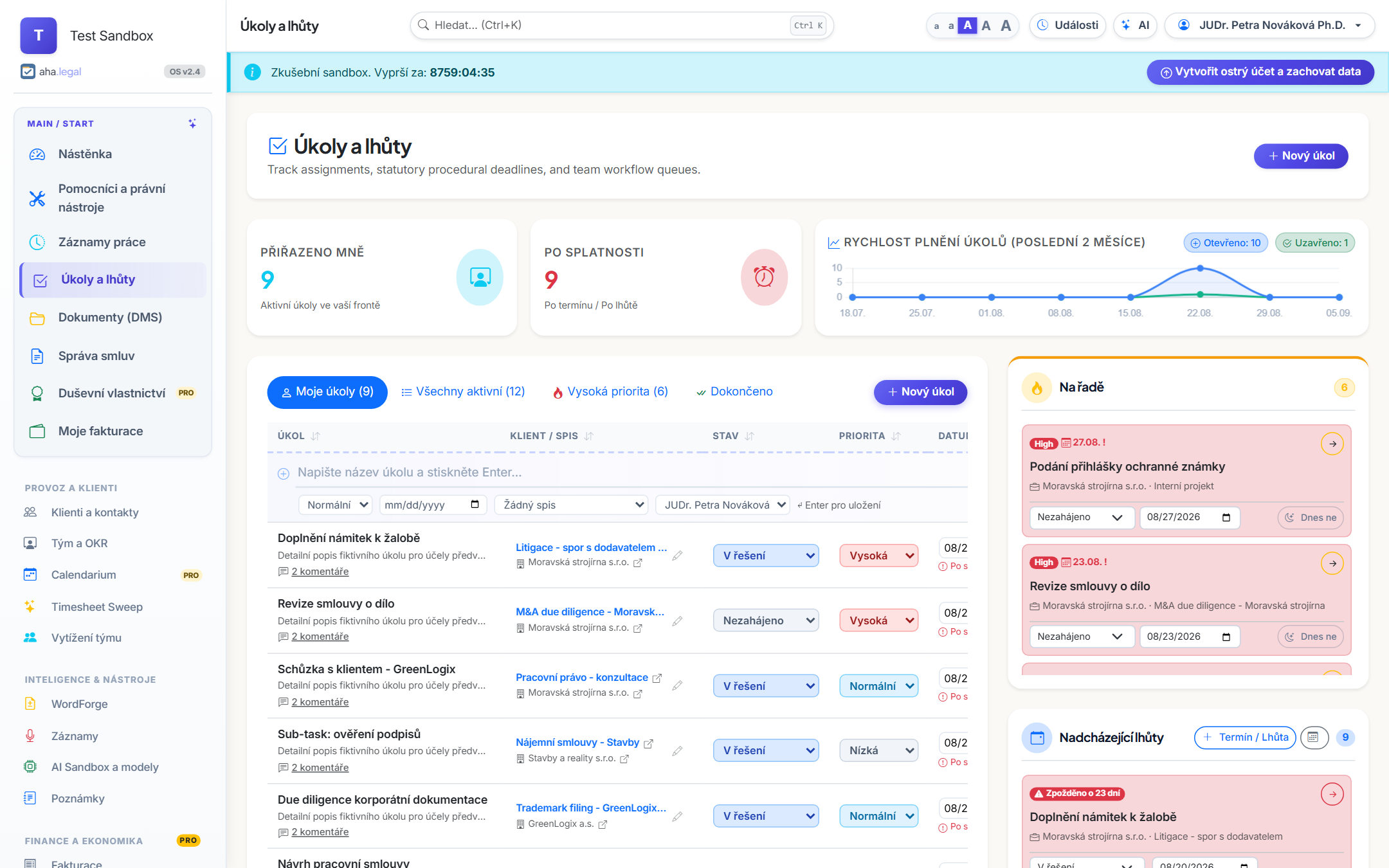Sort table by PRIORITA column

click(870, 436)
